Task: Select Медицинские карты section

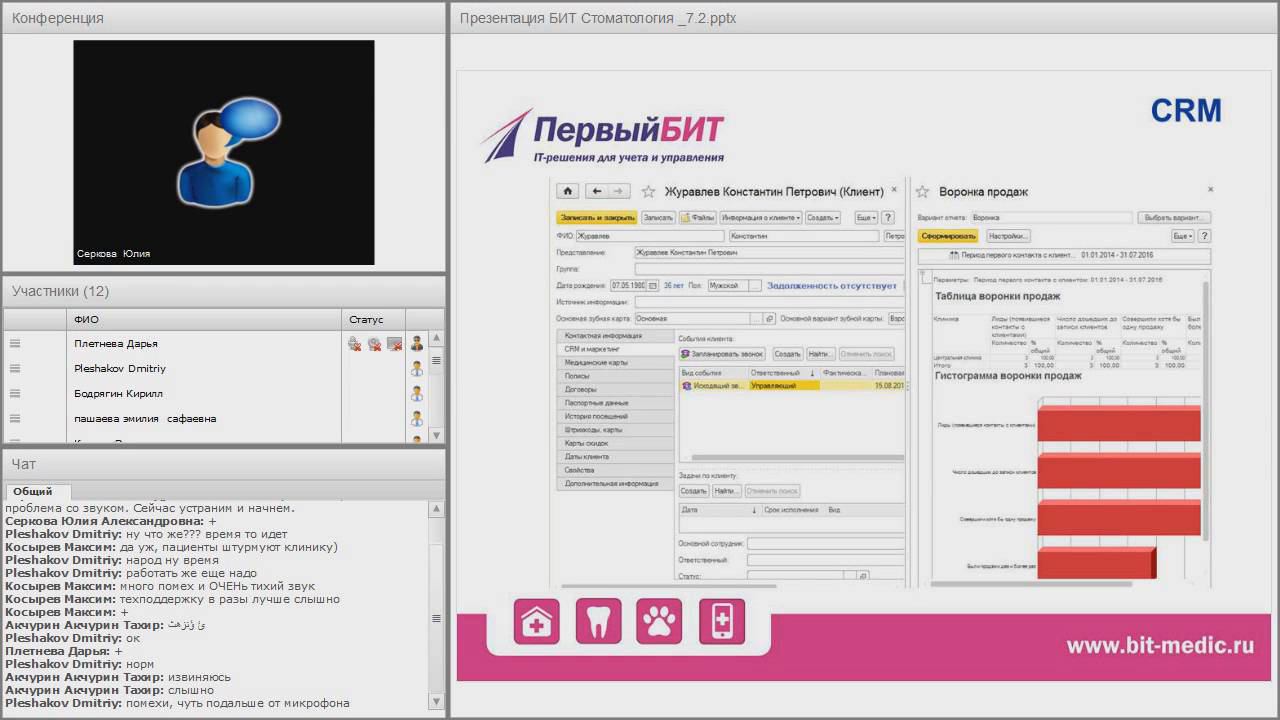Action: (x=615, y=363)
